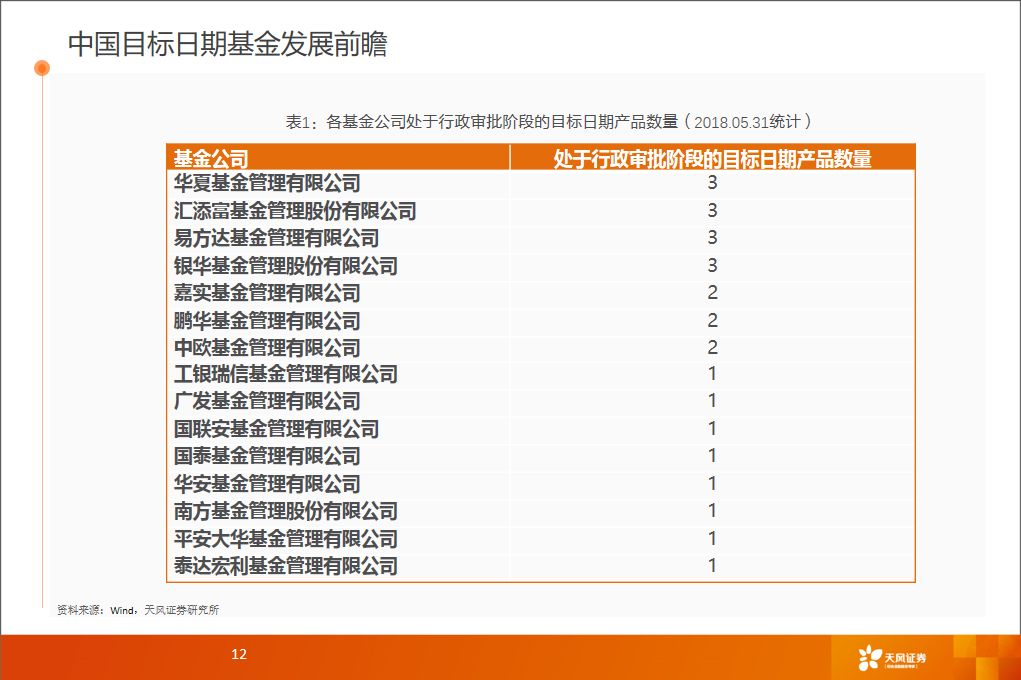
Task: Click the source note 资料来源 Wind 天风证券研究所
Action: coord(138,610)
